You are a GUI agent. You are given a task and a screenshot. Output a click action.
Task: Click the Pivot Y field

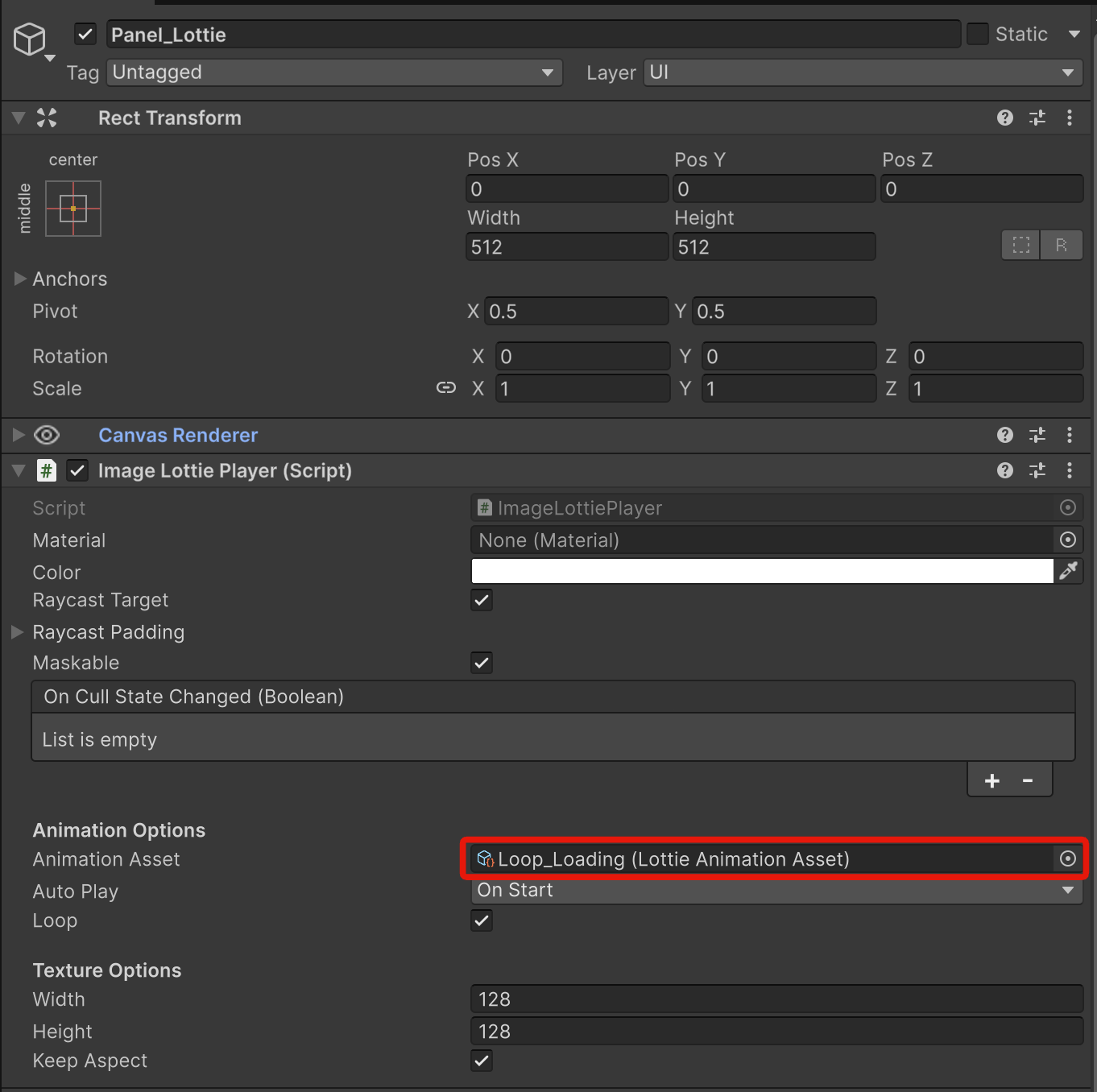click(x=784, y=311)
